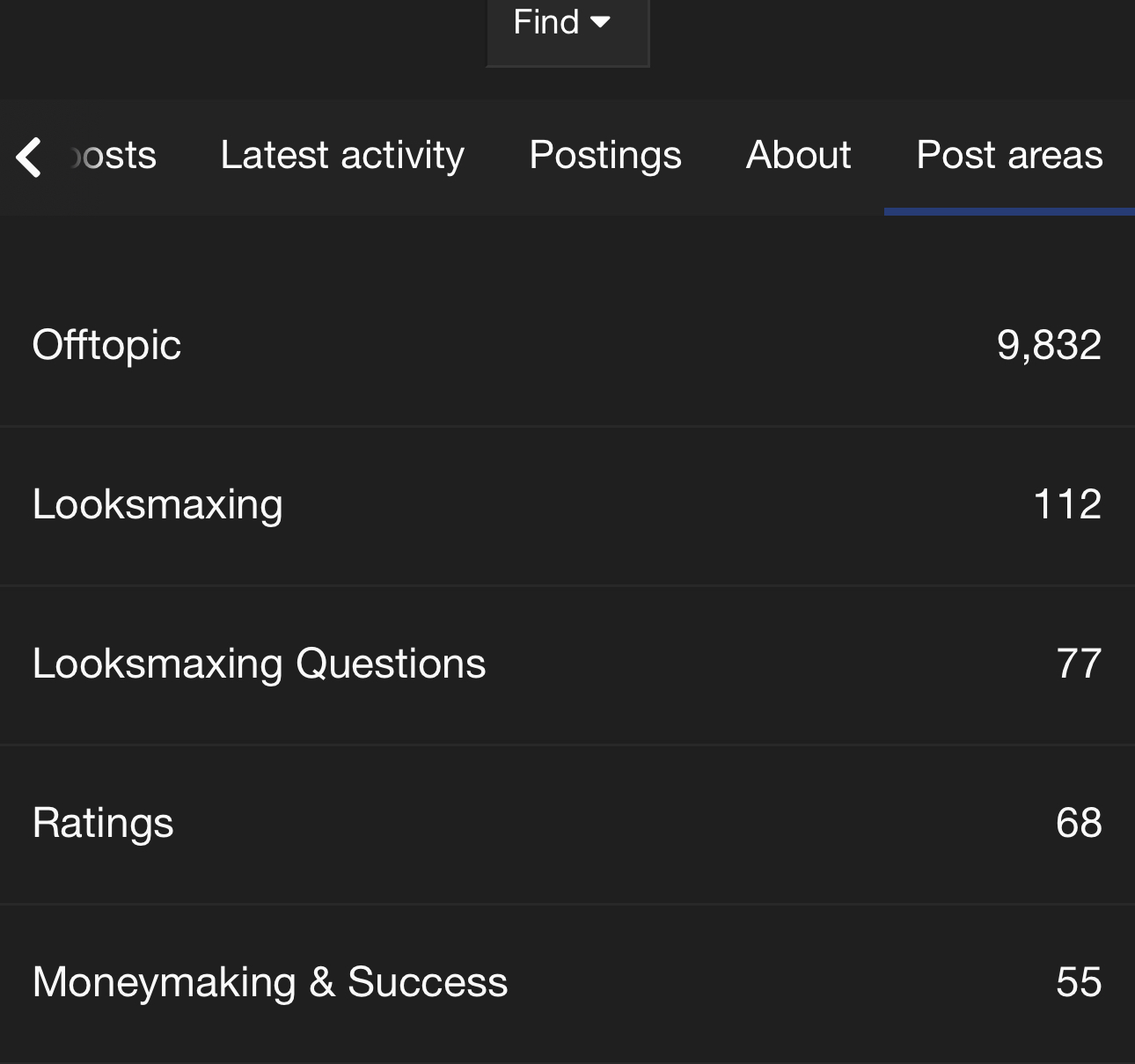Click the down-arrow caret beside Find

601,22
